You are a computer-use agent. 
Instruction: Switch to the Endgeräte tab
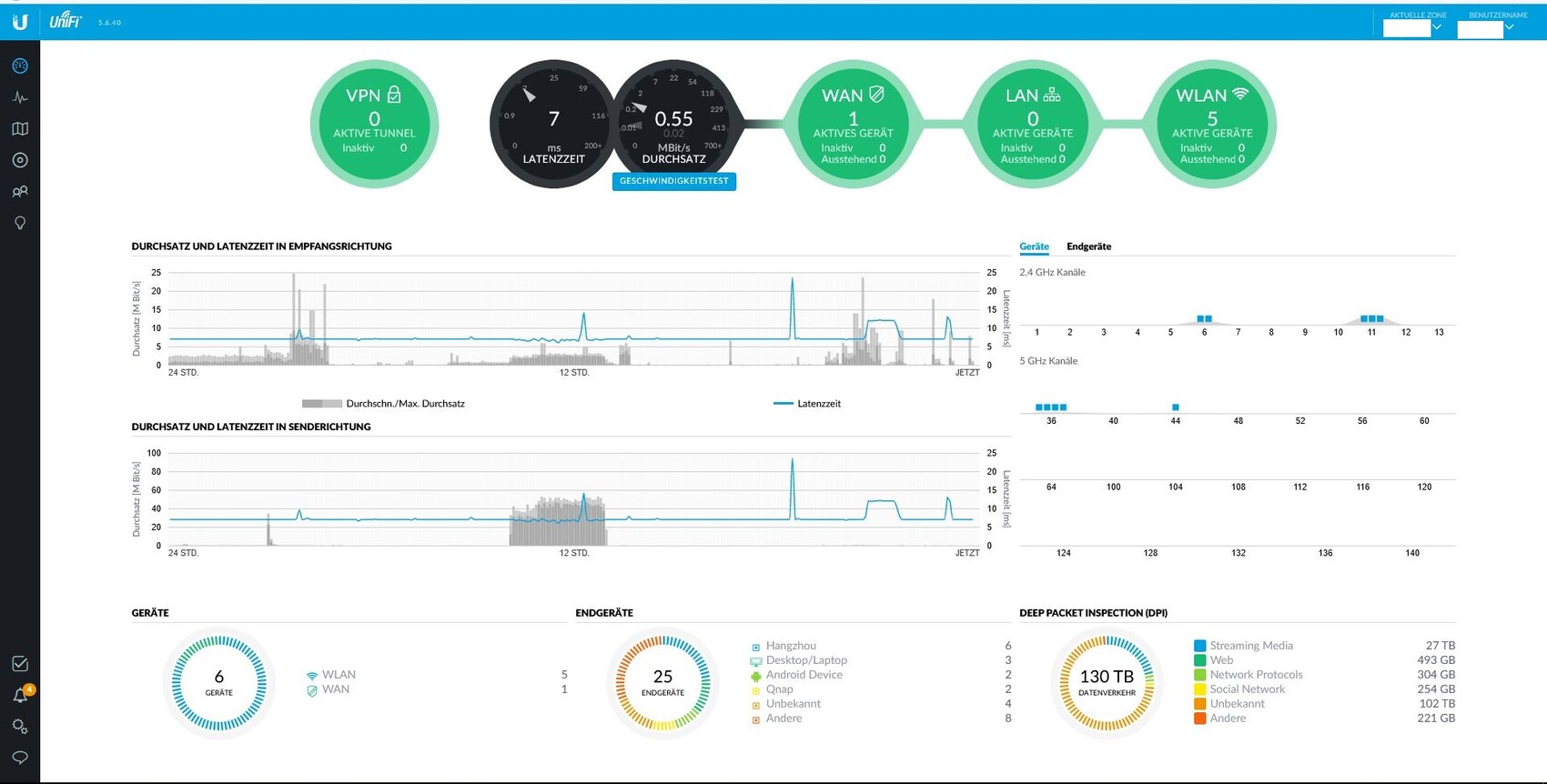1088,246
